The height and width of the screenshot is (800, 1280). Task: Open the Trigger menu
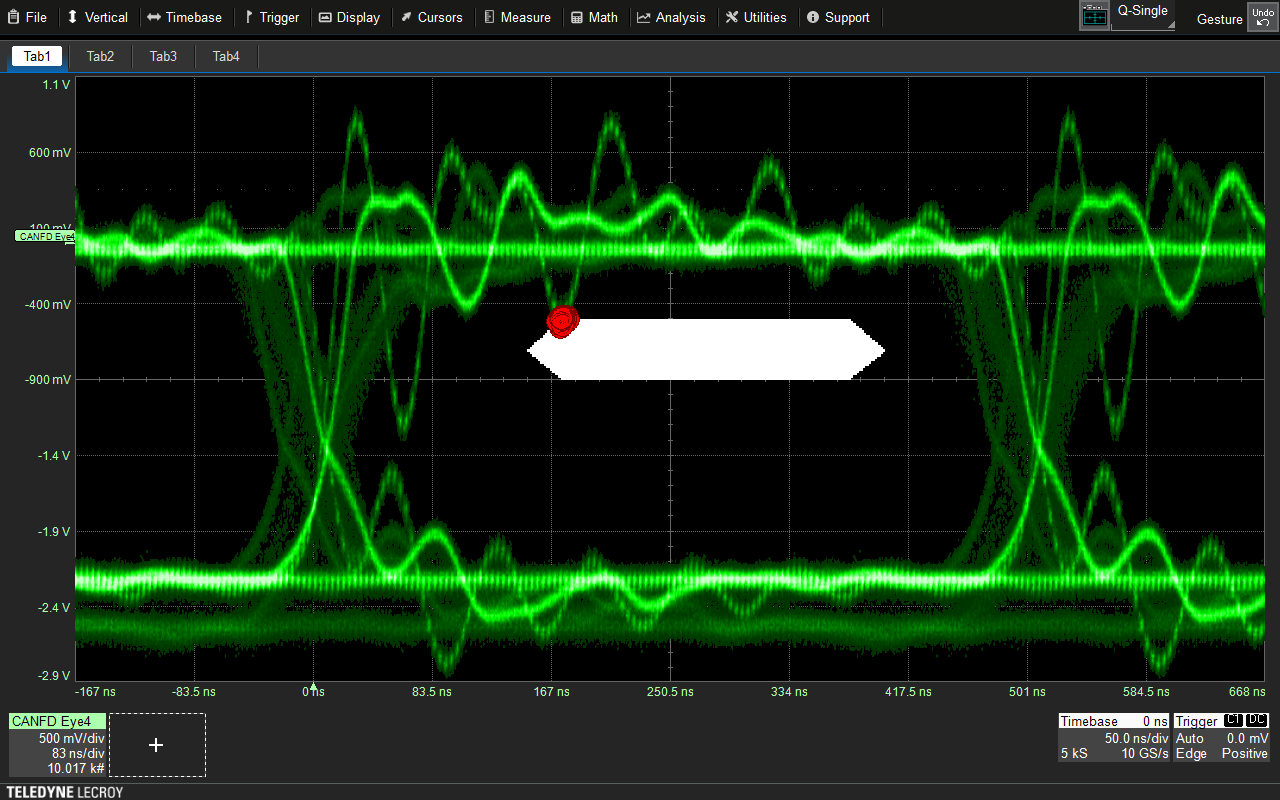[272, 17]
